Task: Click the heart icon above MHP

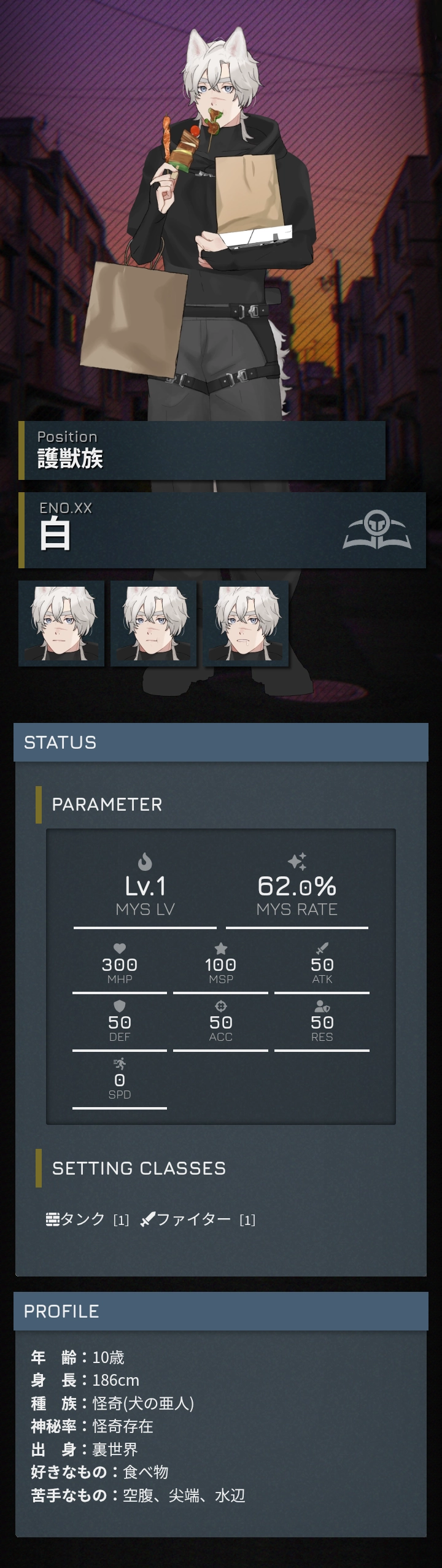Action: [x=120, y=948]
